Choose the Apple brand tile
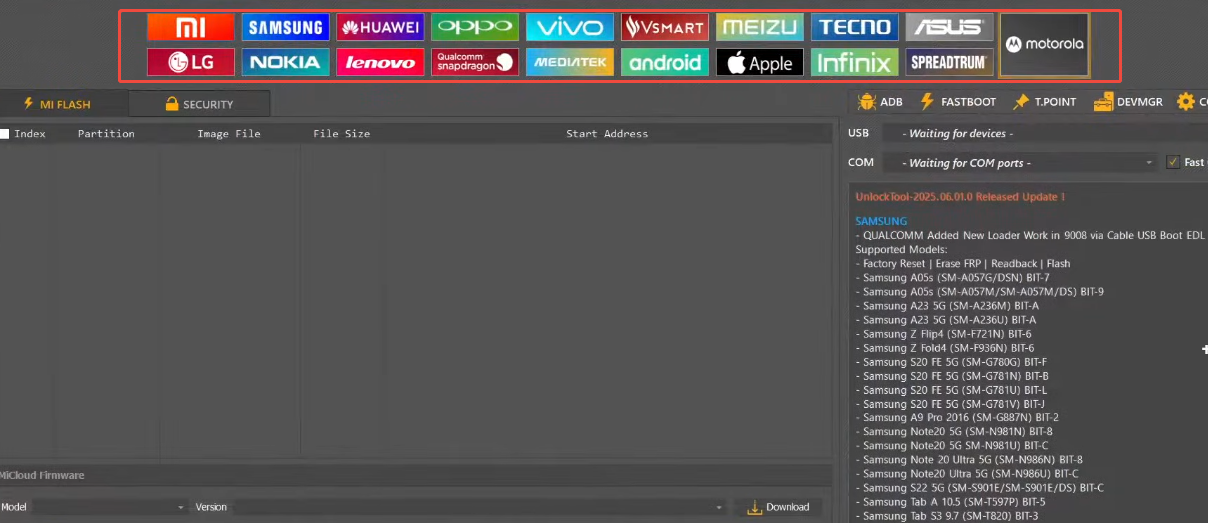Viewport: 1208px width, 523px height. (x=760, y=62)
